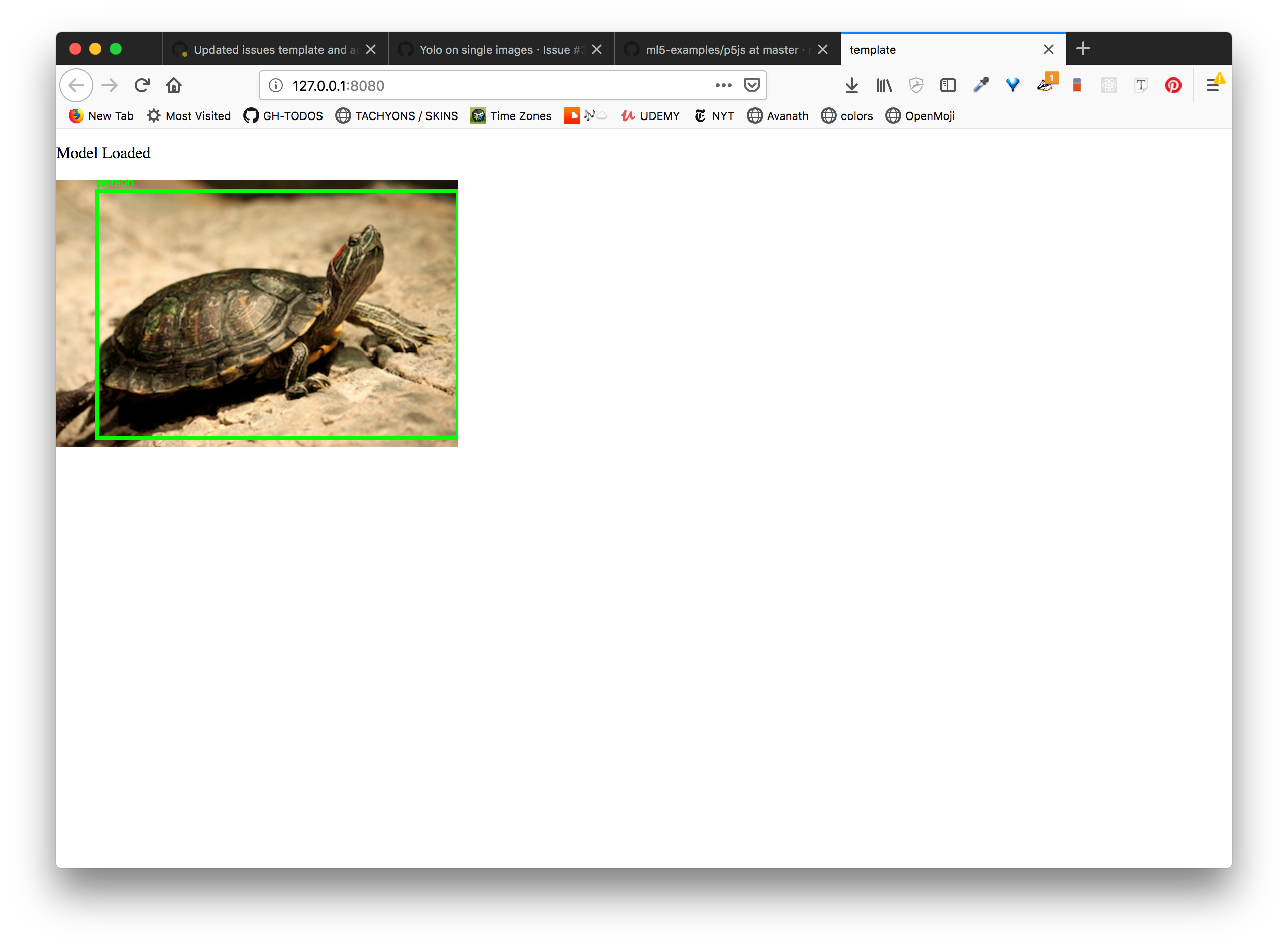Visit the UDEMY bookmark
The height and width of the screenshot is (948, 1288).
point(651,115)
